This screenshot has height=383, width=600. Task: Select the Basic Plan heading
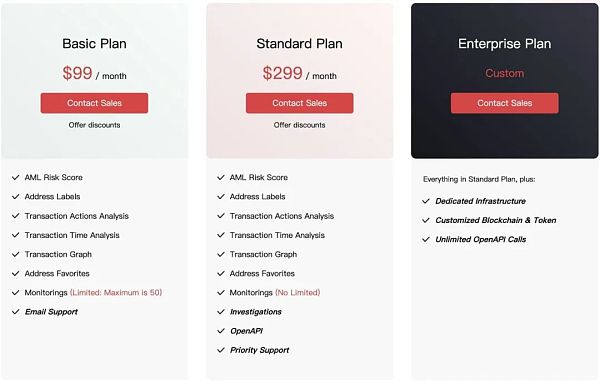(x=95, y=44)
